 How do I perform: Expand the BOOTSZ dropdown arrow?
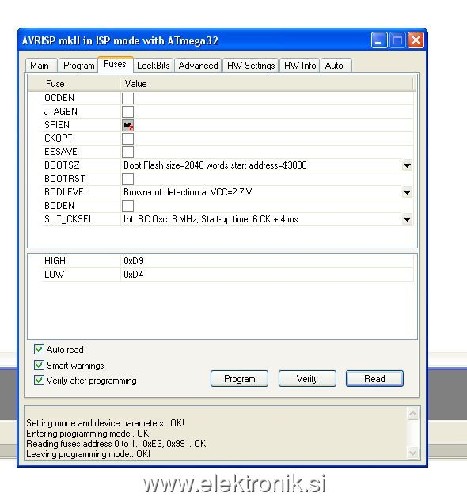click(407, 166)
